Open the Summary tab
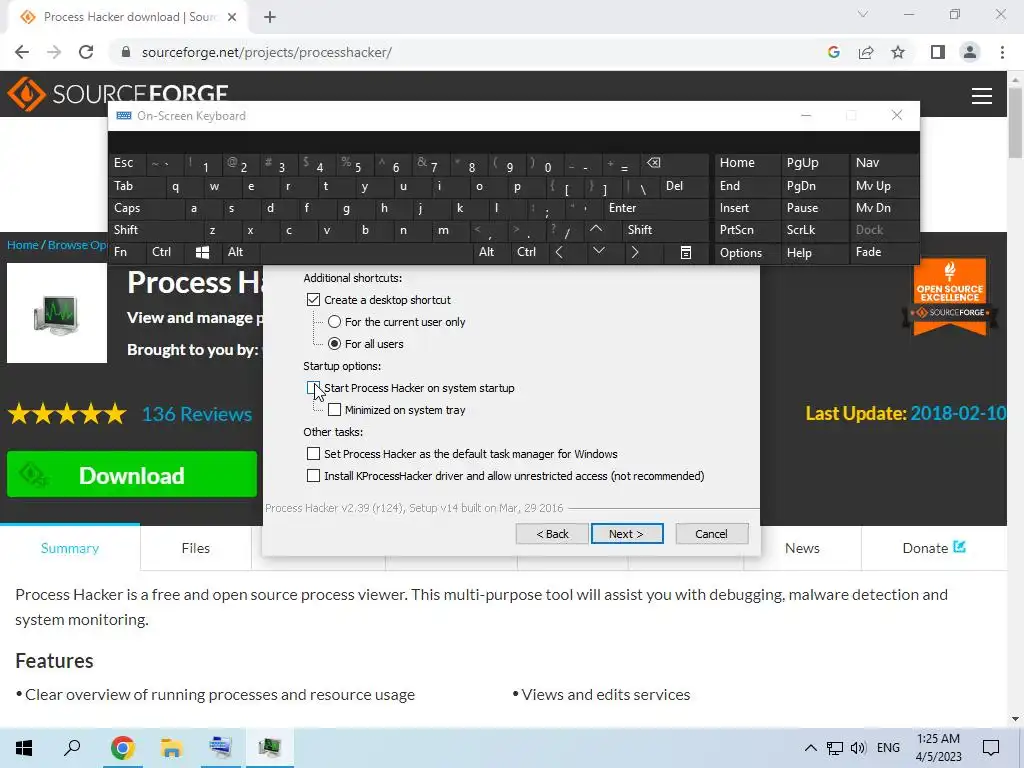 [x=70, y=548]
